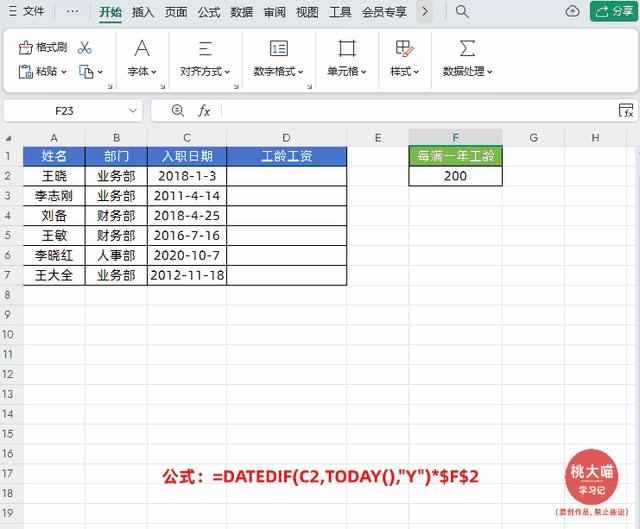Click cell with name 李志刚

click(54, 196)
